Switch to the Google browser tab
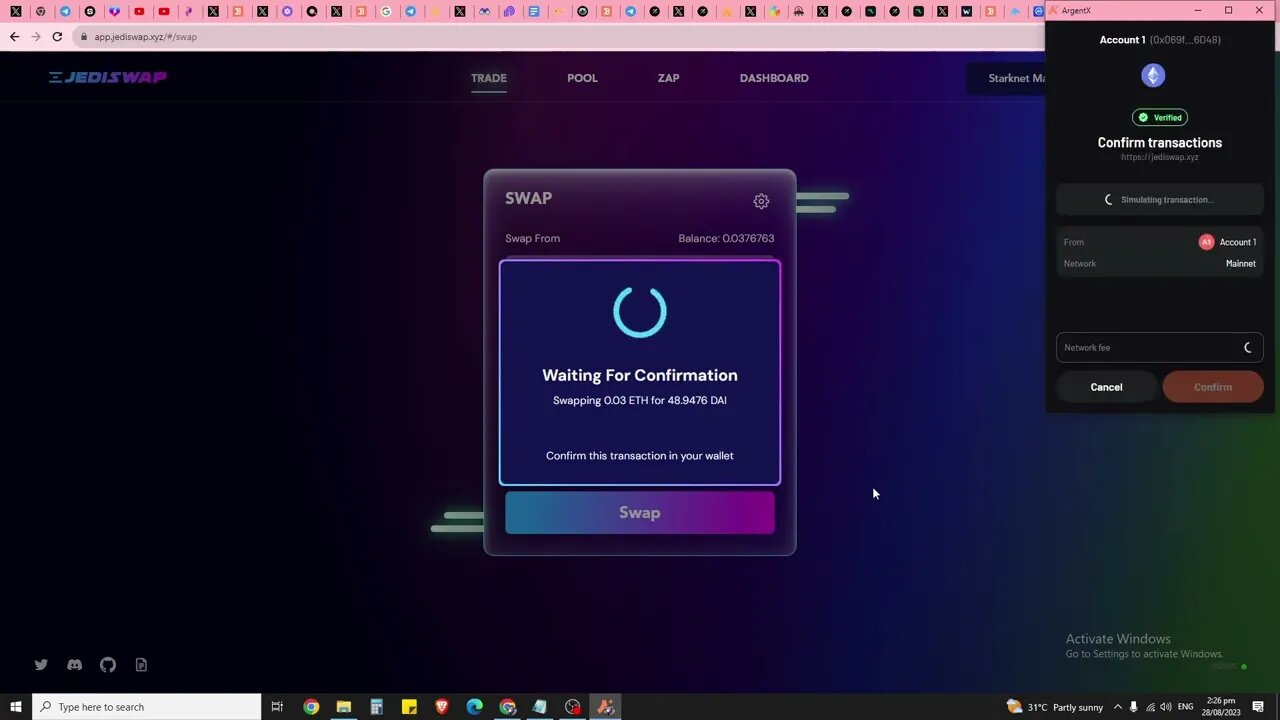This screenshot has height=720, width=1280. pos(386,11)
